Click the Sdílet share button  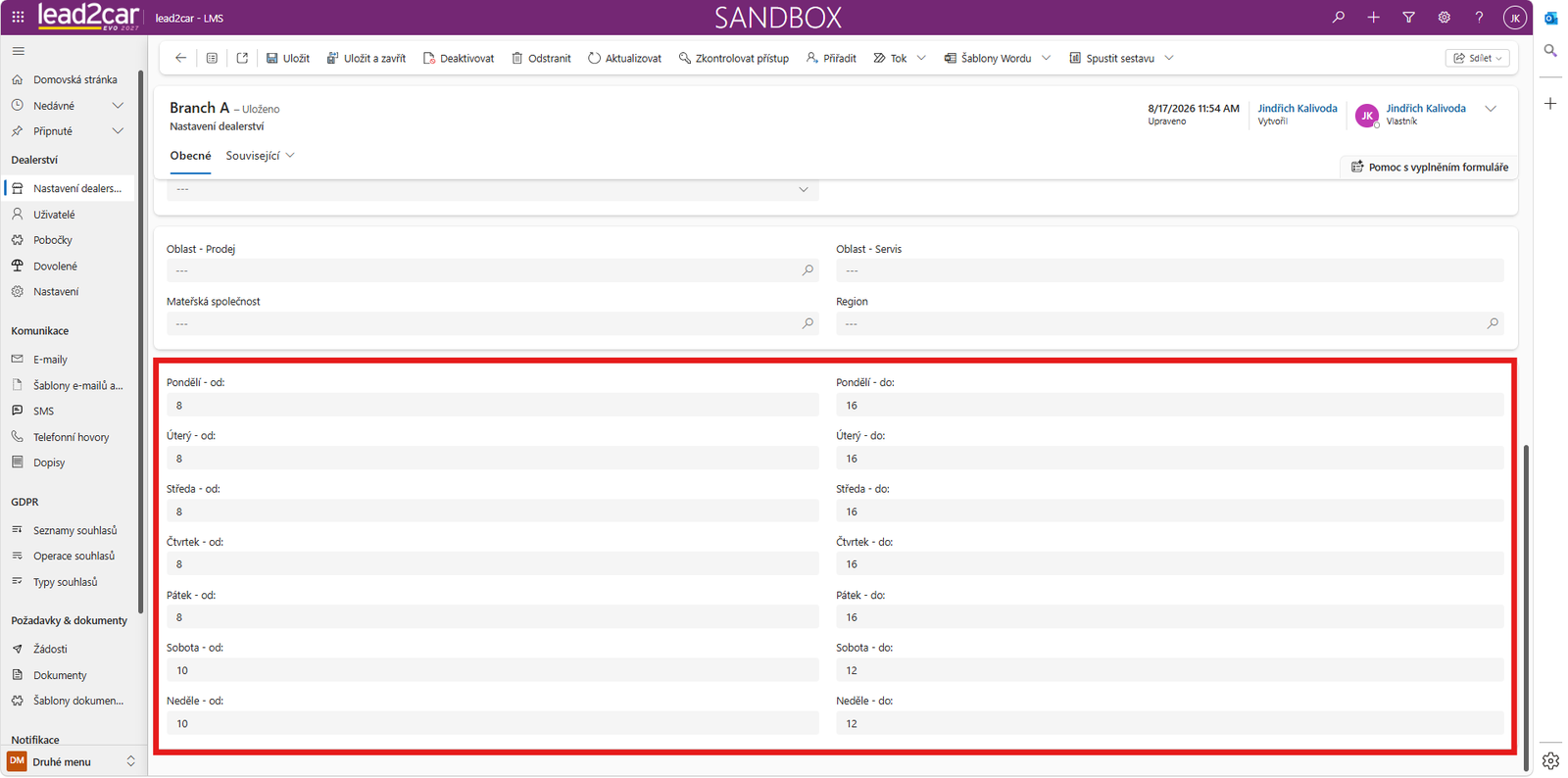[1477, 58]
